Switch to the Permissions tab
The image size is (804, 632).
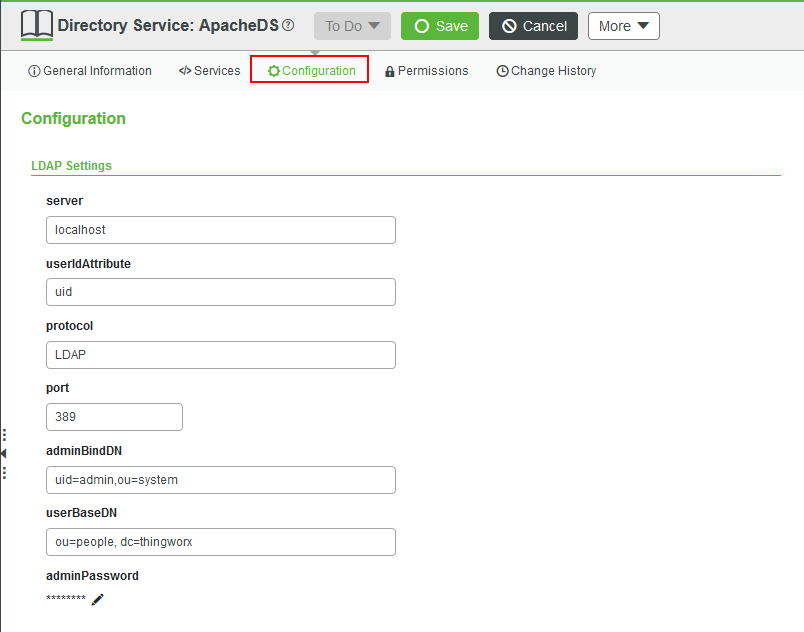(x=426, y=71)
